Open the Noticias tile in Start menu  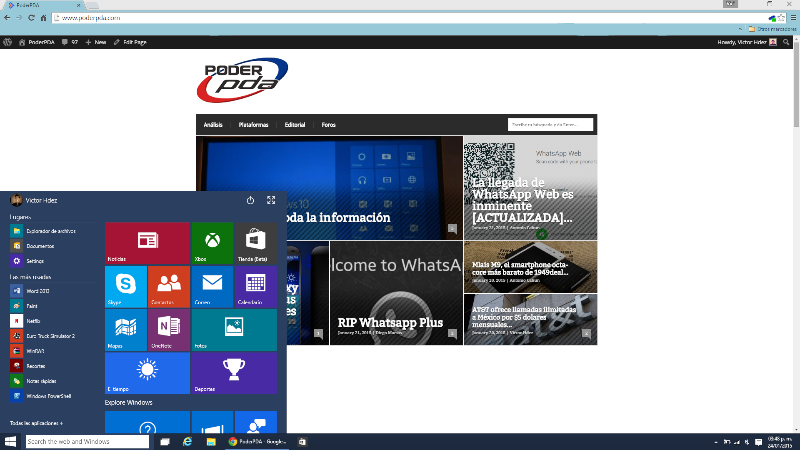coord(147,243)
